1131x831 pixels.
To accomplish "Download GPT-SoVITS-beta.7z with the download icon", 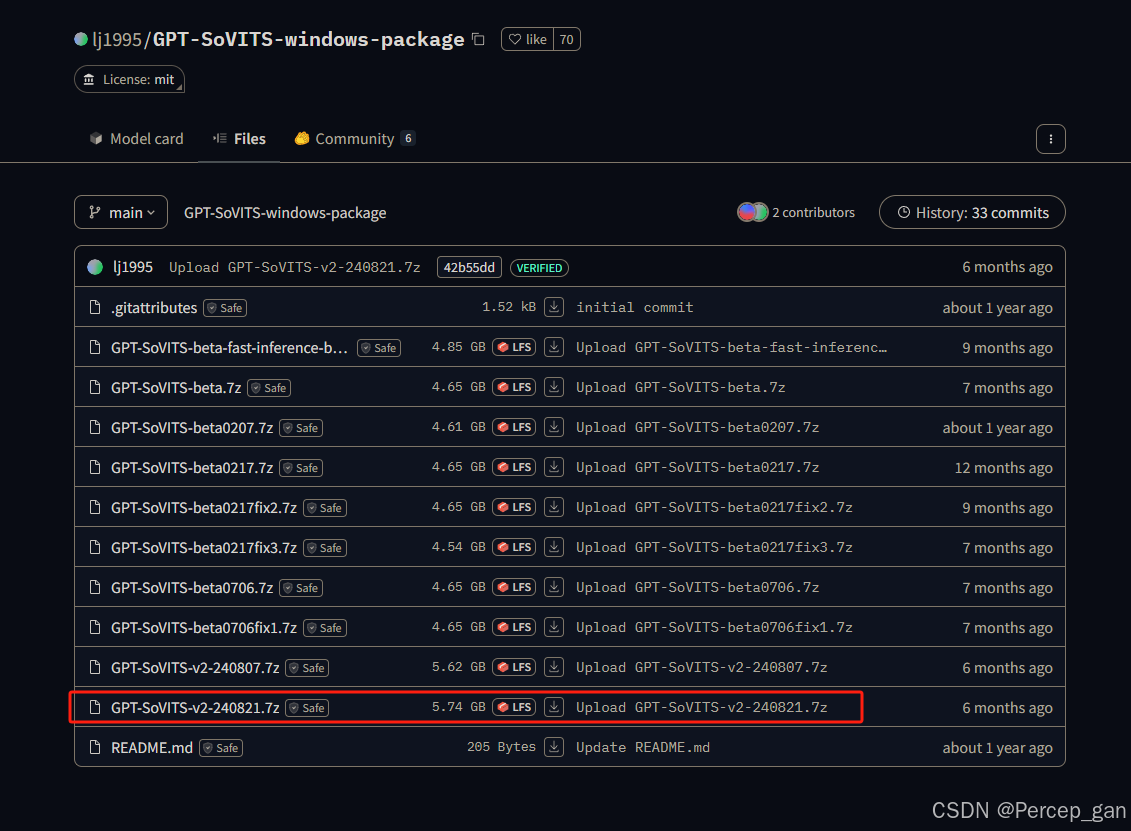I will [x=554, y=387].
